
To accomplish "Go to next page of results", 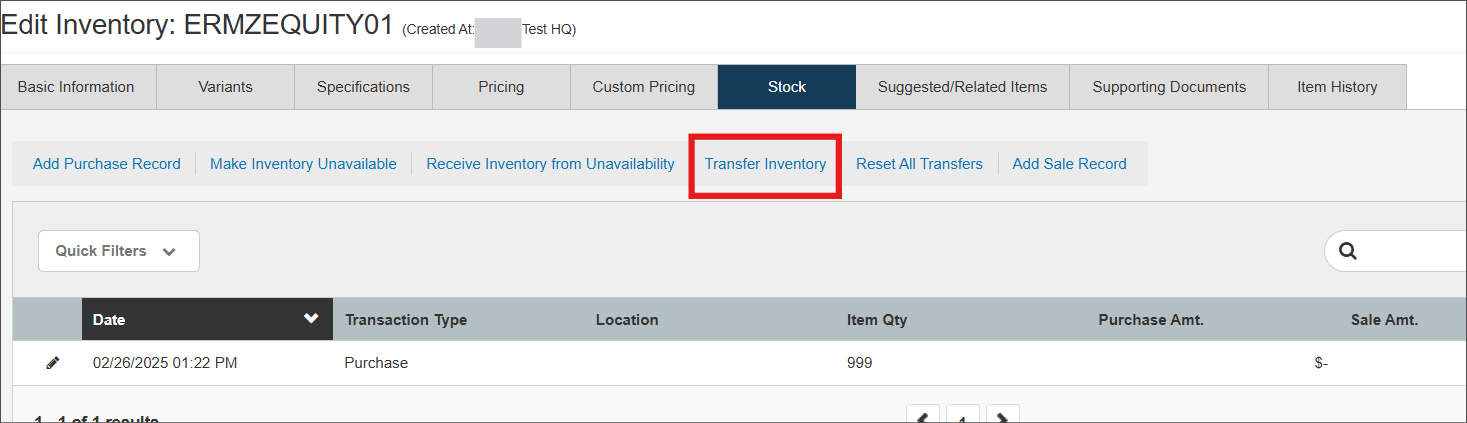I will 1002,416.
